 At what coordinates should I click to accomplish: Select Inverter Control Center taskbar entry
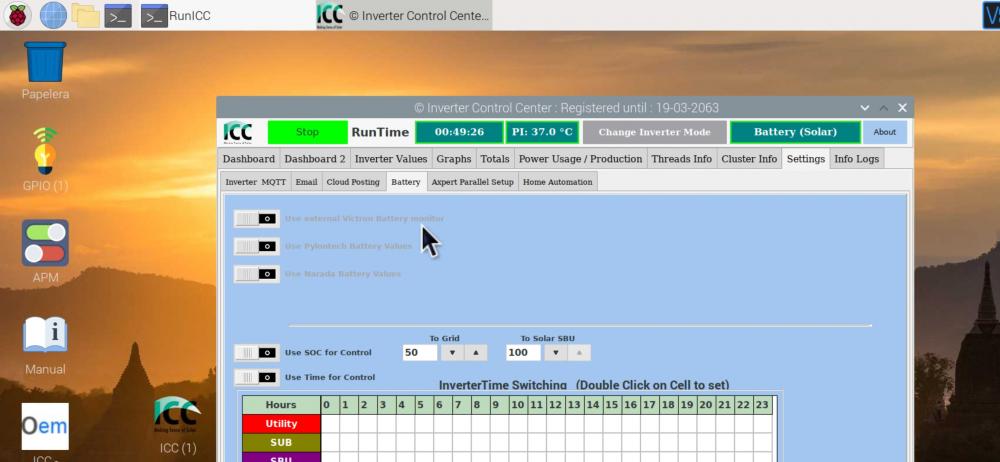click(404, 15)
